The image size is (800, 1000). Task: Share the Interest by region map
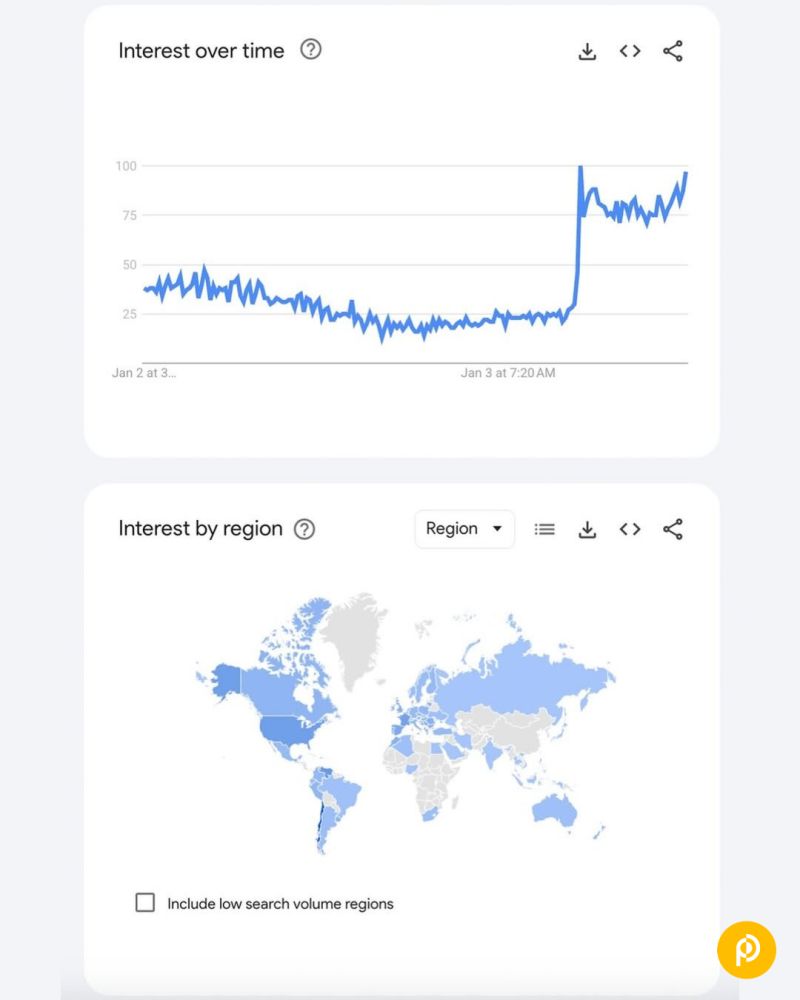point(673,529)
